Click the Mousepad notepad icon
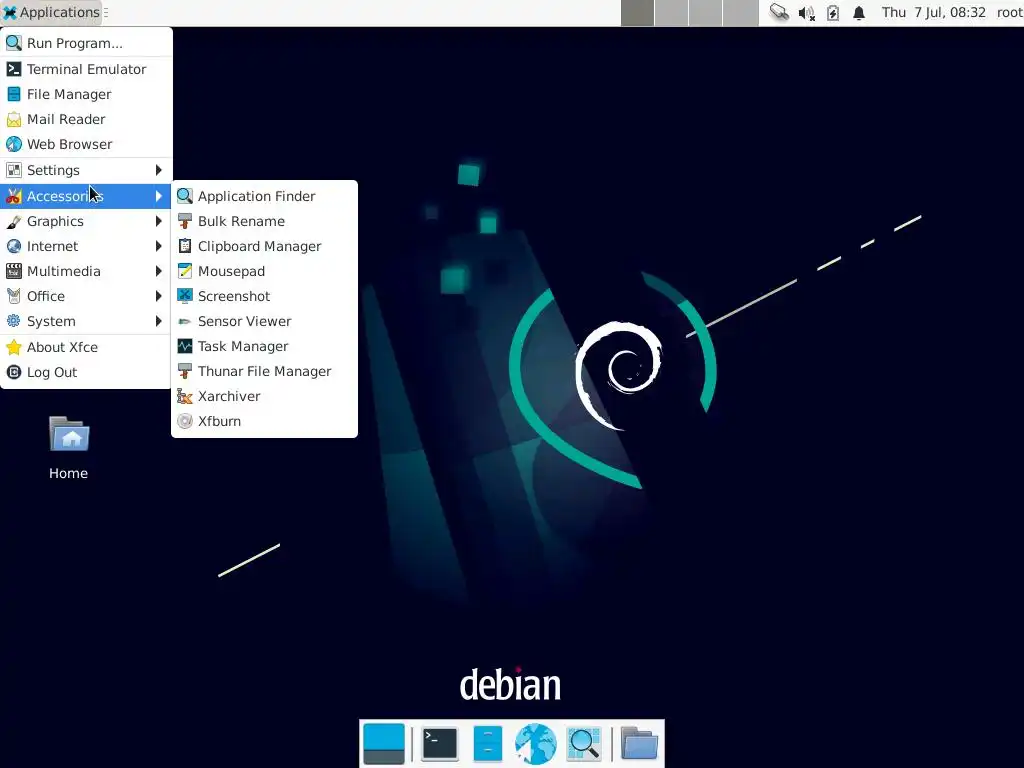This screenshot has height=768, width=1024. pyautogui.click(x=185, y=271)
